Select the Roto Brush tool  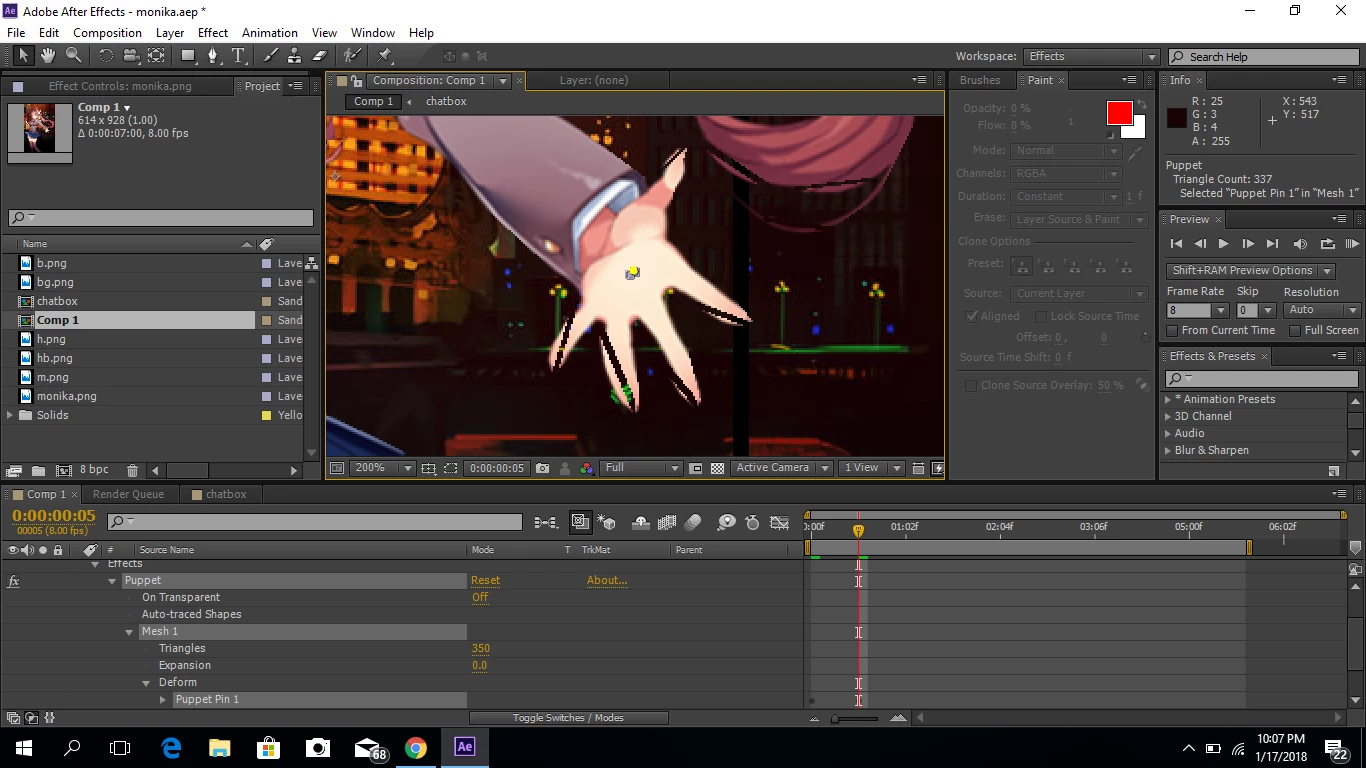coord(352,56)
